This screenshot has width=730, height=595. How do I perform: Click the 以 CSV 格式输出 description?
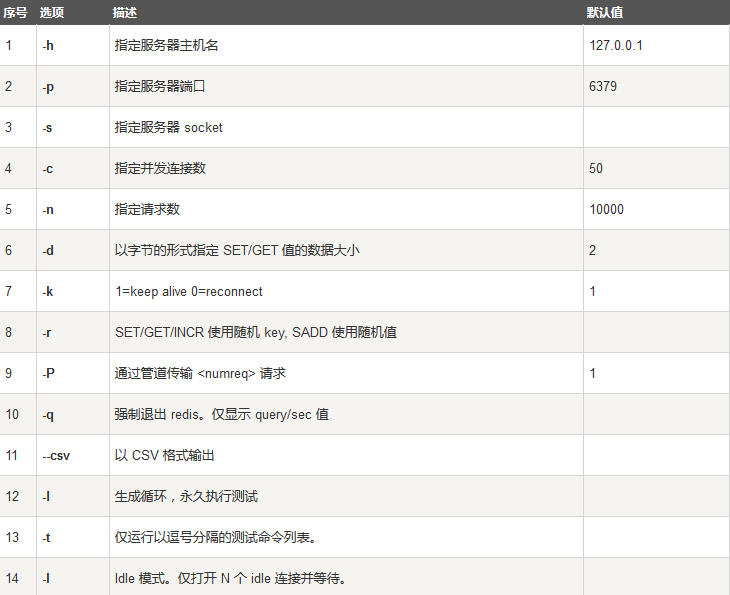coord(164,455)
